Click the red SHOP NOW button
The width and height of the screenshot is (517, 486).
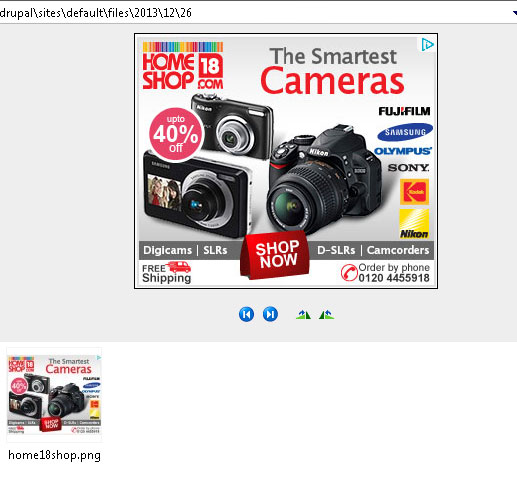tap(275, 254)
